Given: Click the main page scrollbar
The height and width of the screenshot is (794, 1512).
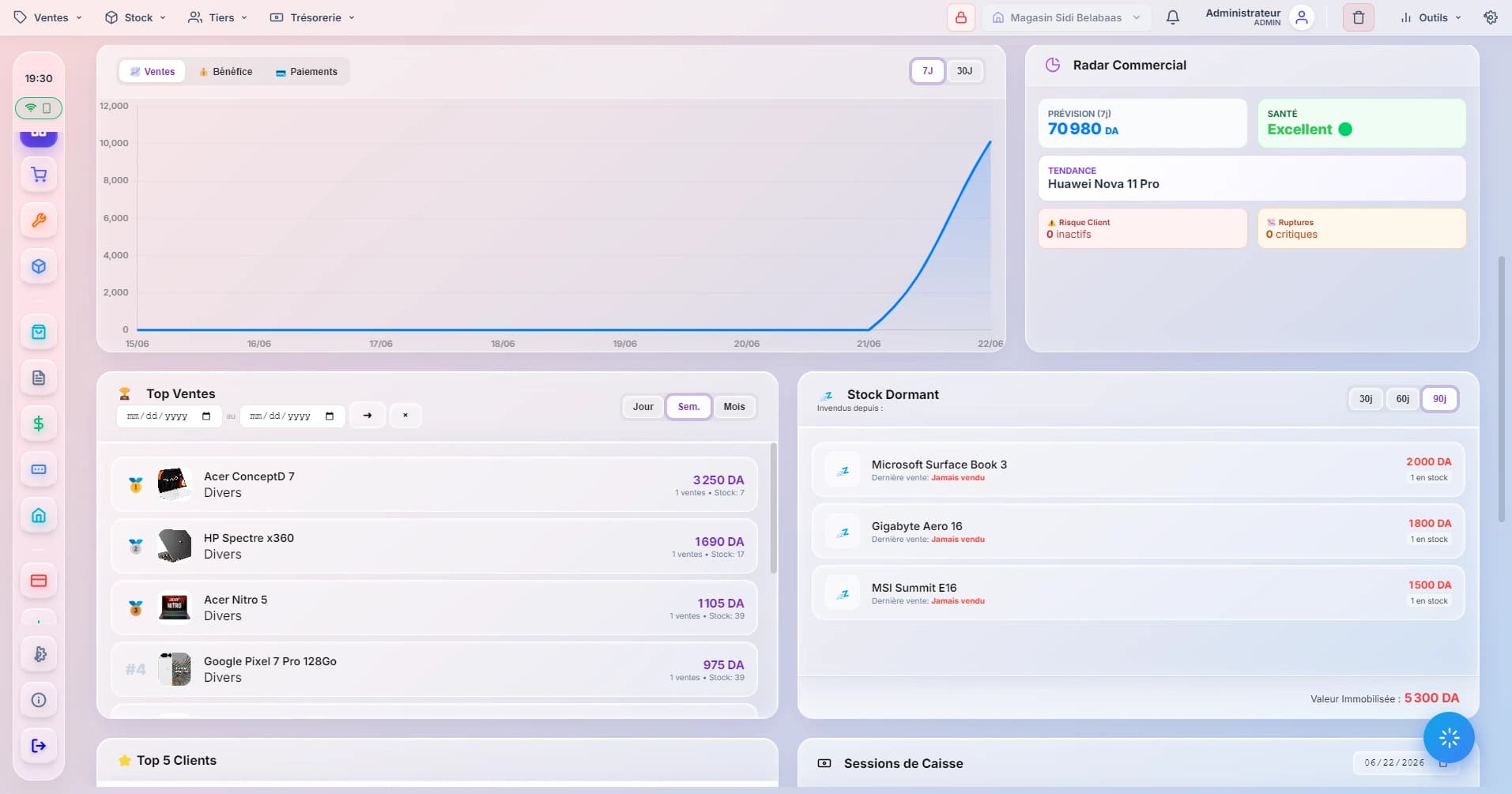Looking at the screenshot, I should point(1502,389).
